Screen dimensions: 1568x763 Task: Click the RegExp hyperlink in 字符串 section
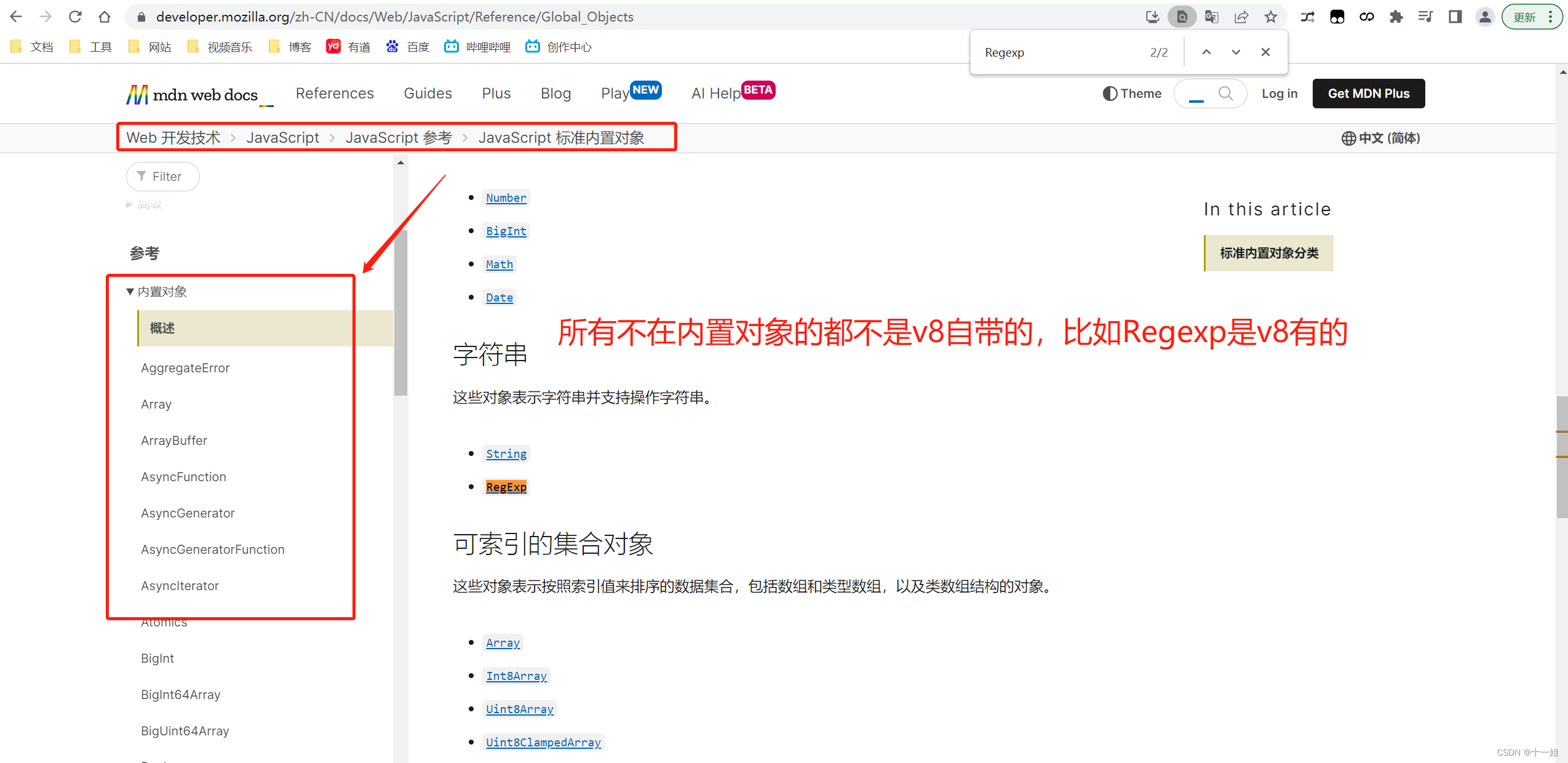(x=505, y=486)
